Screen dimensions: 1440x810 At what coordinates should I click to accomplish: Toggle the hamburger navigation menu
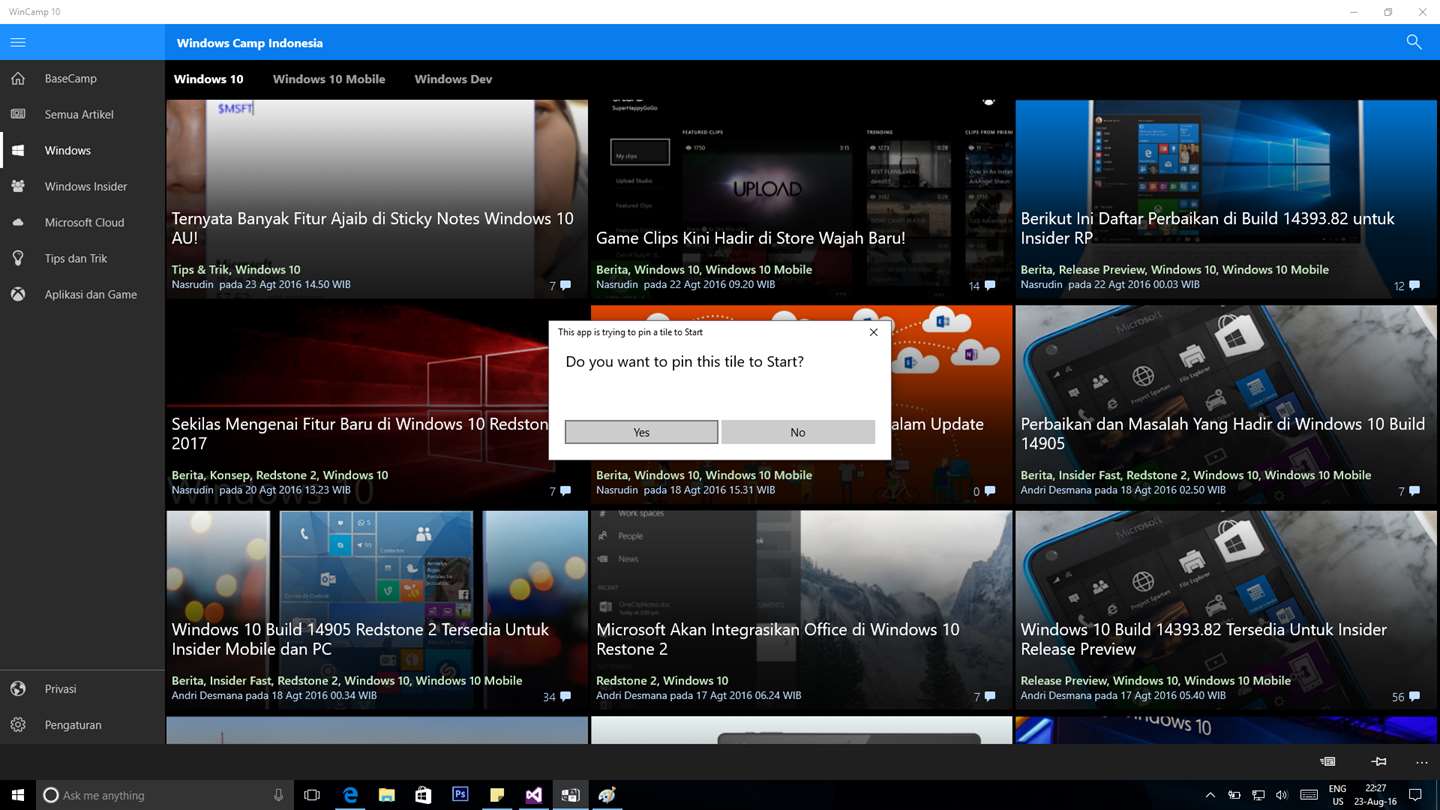coord(18,43)
